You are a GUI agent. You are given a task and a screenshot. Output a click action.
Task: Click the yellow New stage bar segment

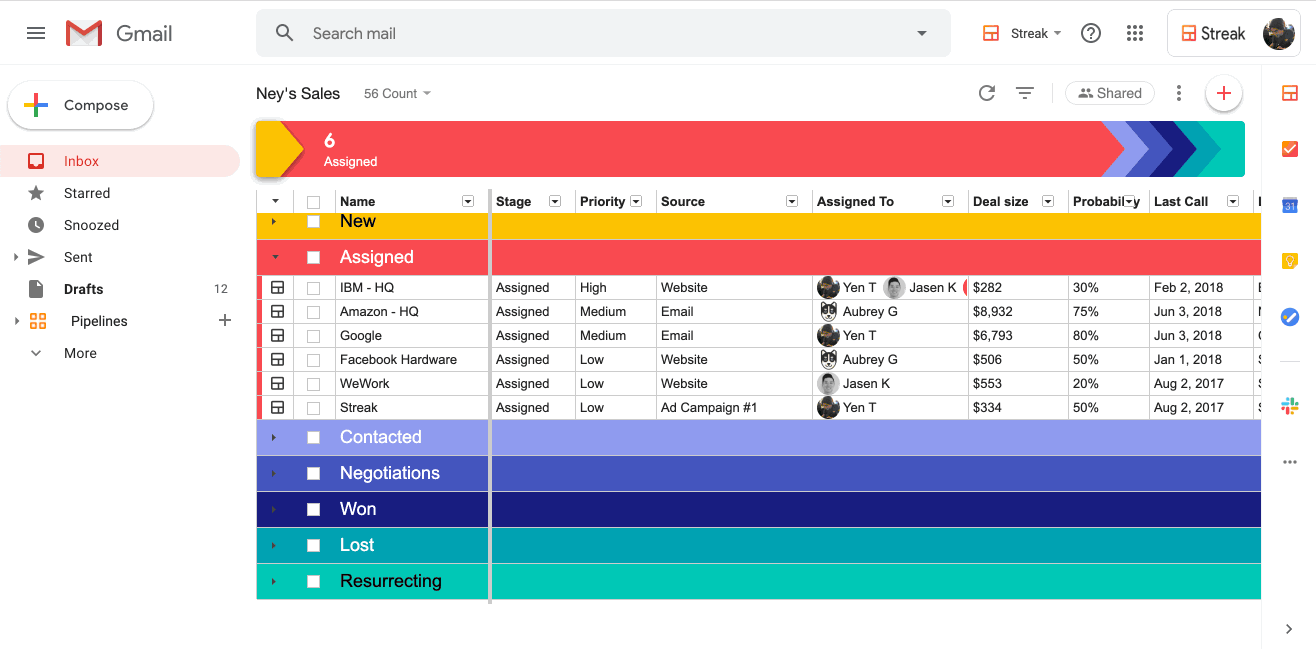click(x=277, y=149)
